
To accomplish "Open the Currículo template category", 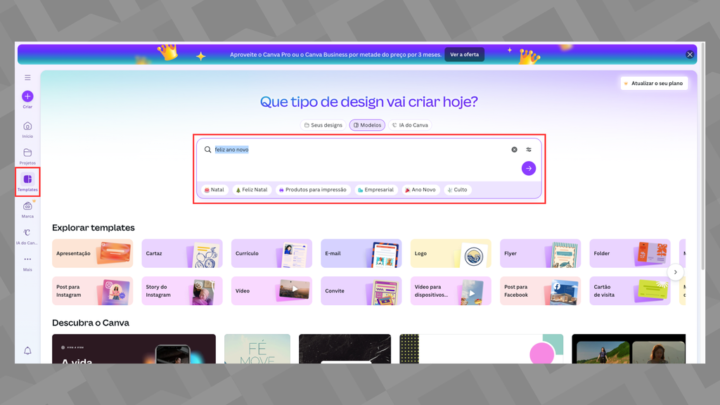I will click(272, 253).
